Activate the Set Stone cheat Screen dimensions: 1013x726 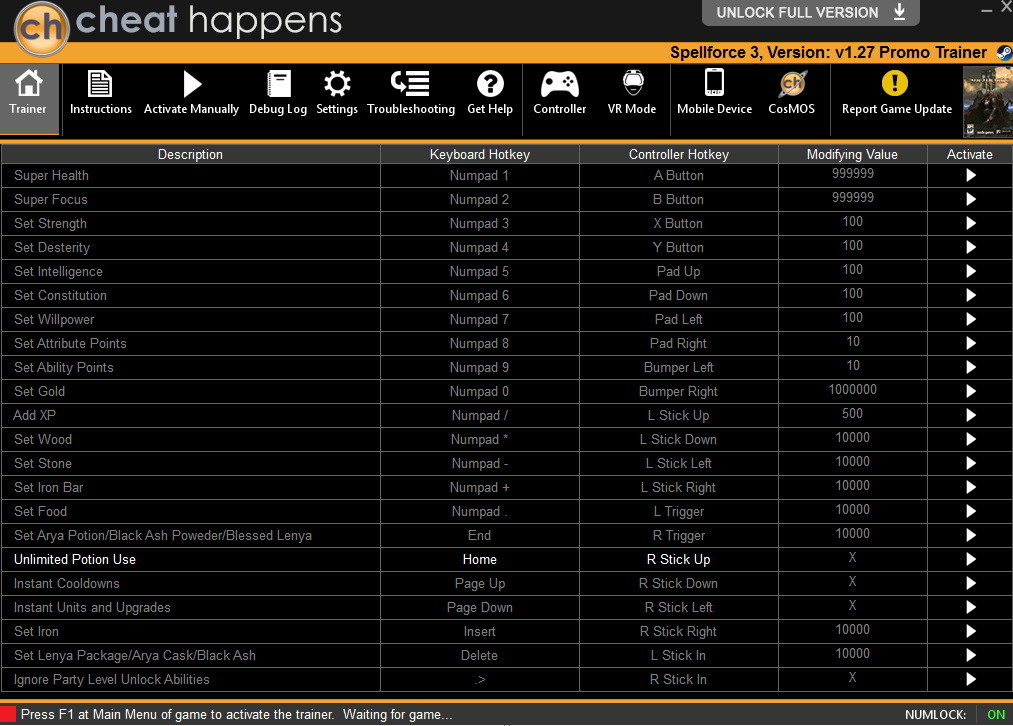click(970, 463)
